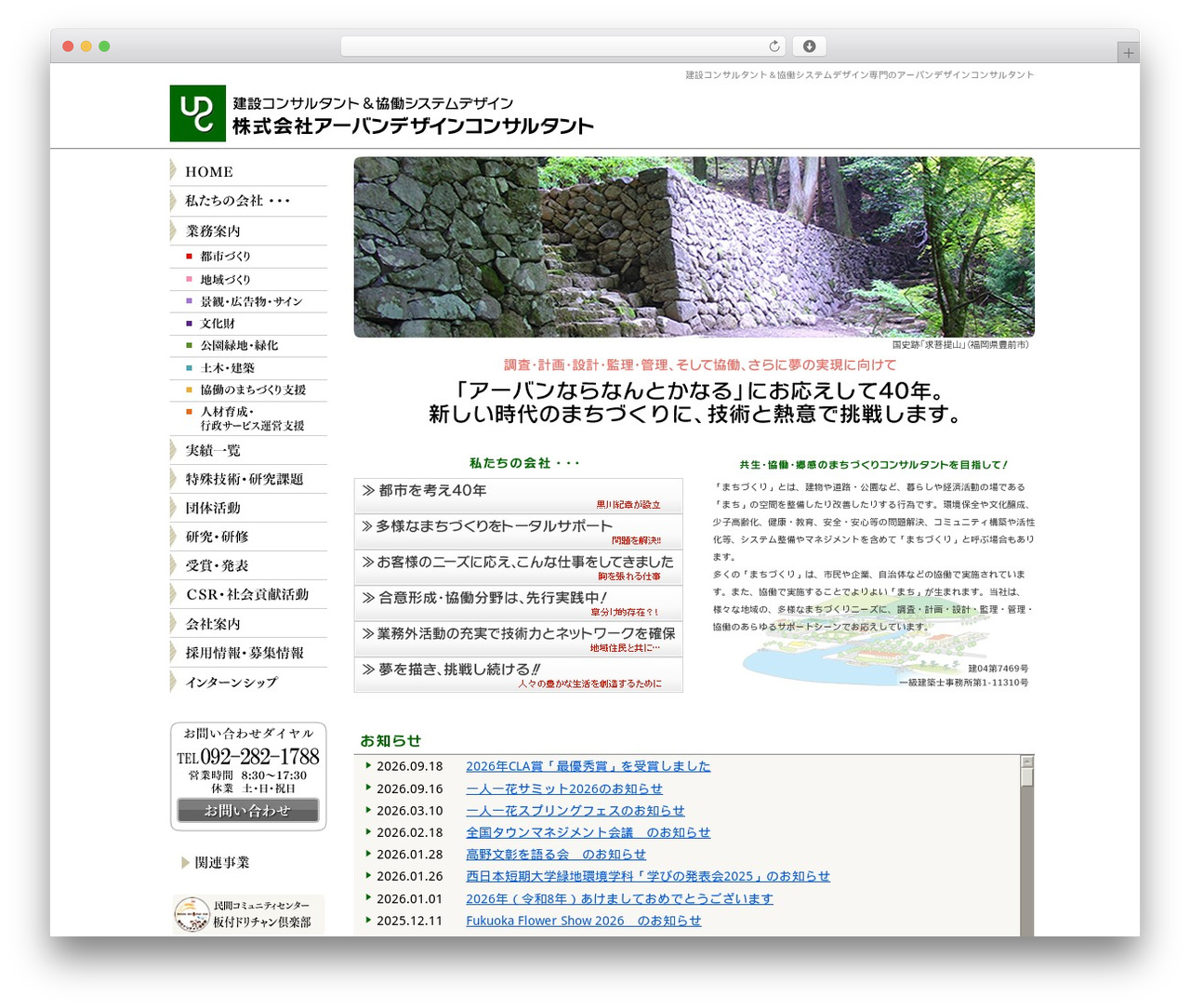Click the お問い合わせ contact button
Viewport: 1190px width, 1008px height.
pos(248,811)
